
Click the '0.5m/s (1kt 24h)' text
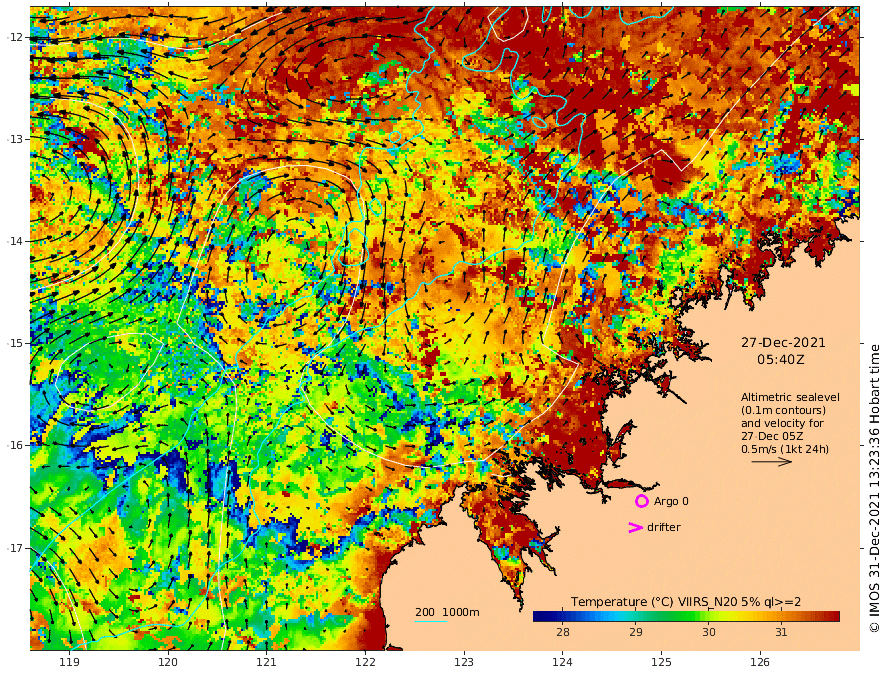[785, 449]
